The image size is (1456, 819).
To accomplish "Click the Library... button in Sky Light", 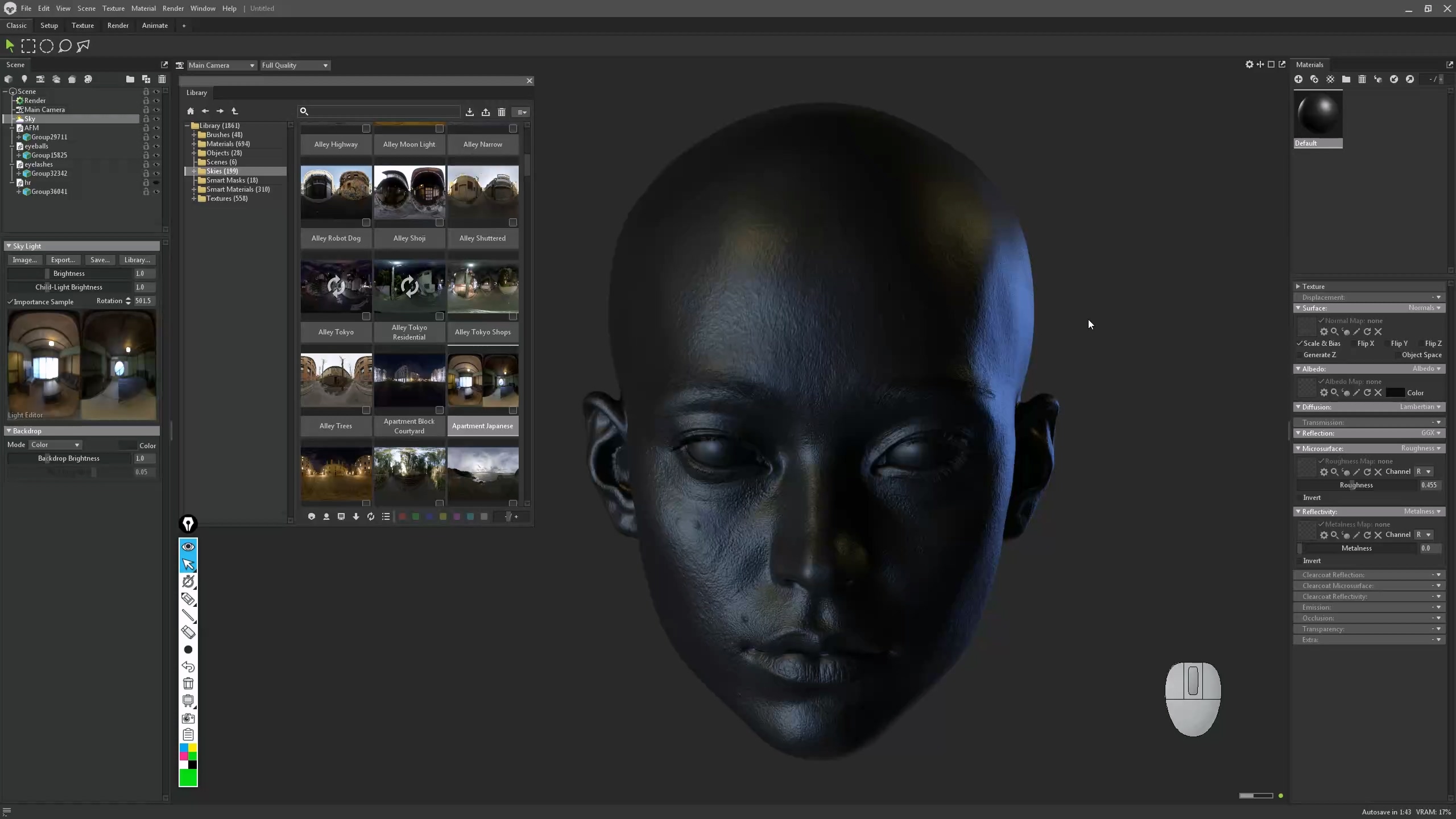I will click(137, 260).
